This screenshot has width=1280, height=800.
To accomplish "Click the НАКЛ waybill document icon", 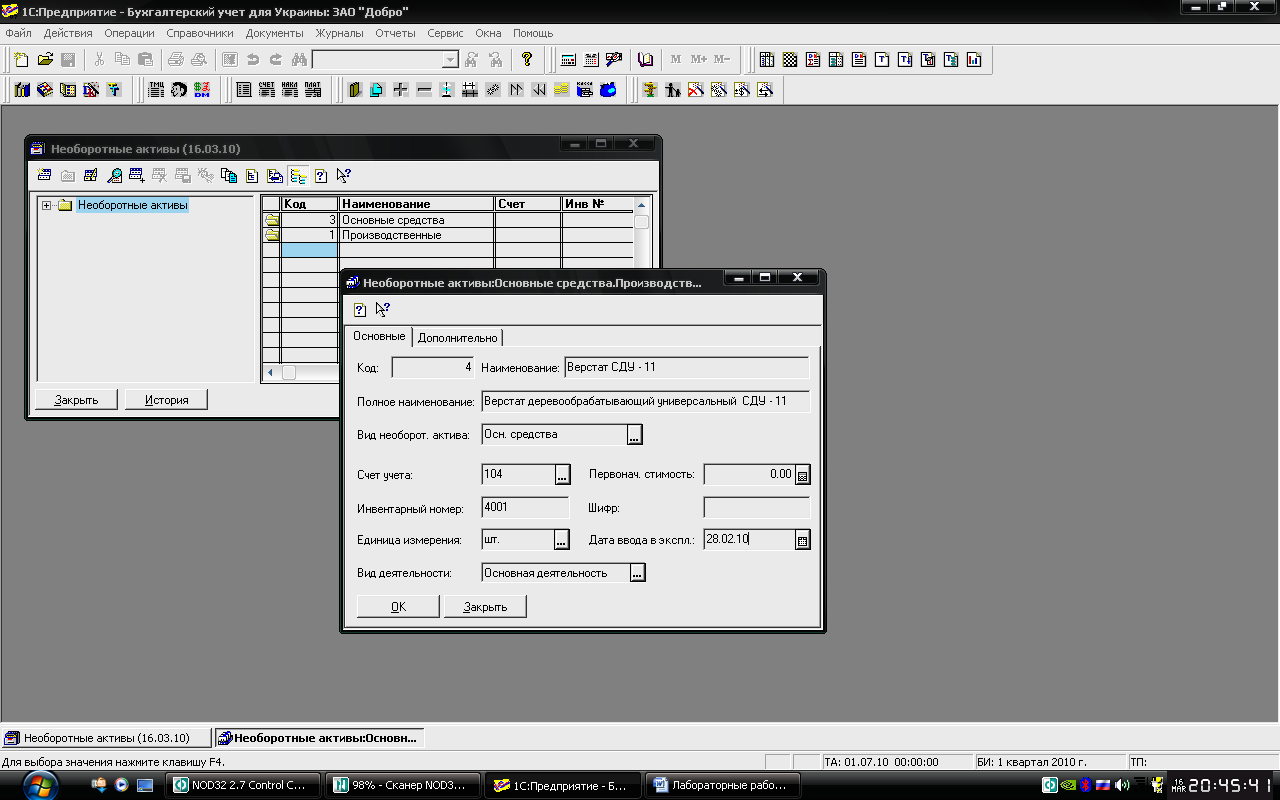I will click(x=290, y=90).
